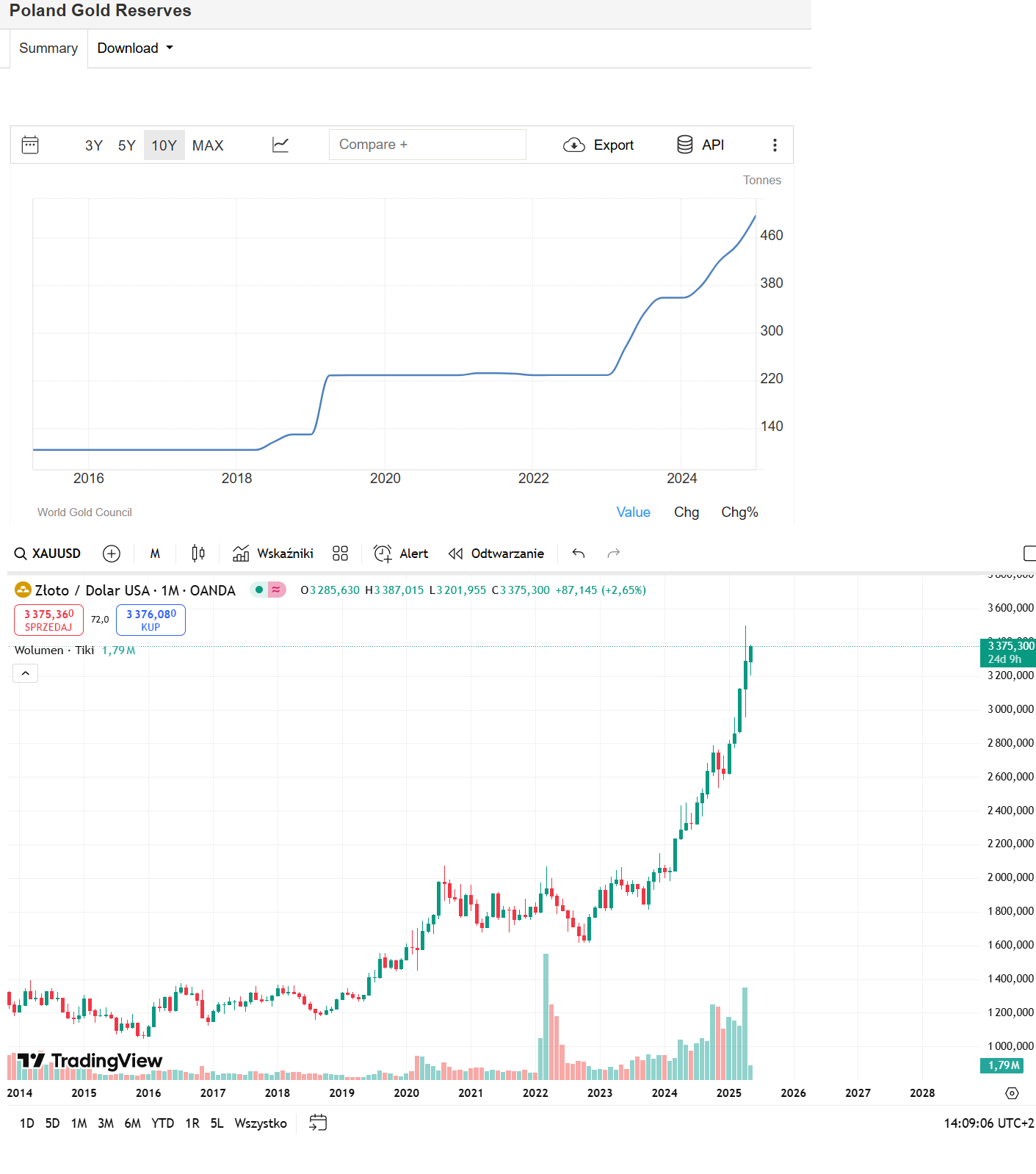Expand the Download dropdown
The height and width of the screenshot is (1174, 1036).
click(x=135, y=48)
